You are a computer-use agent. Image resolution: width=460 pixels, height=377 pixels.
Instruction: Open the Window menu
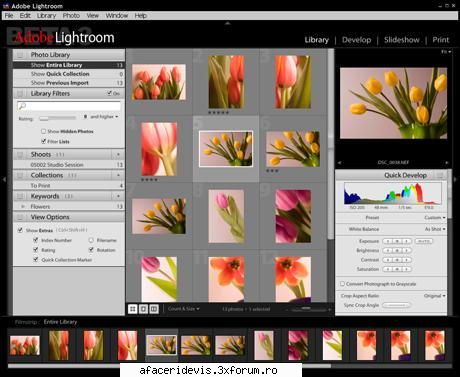(117, 16)
